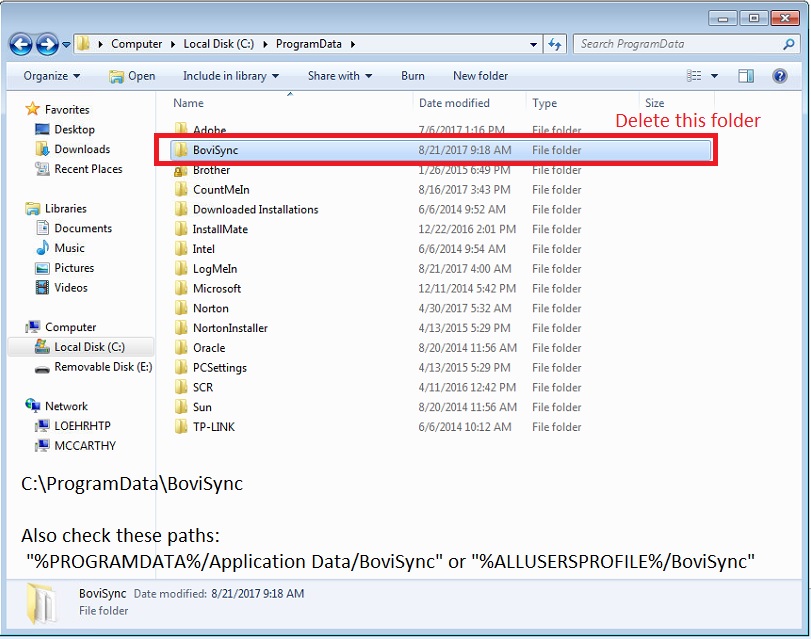Sort by the Name column header
Viewport: 811px width, 639px height.
[x=188, y=103]
